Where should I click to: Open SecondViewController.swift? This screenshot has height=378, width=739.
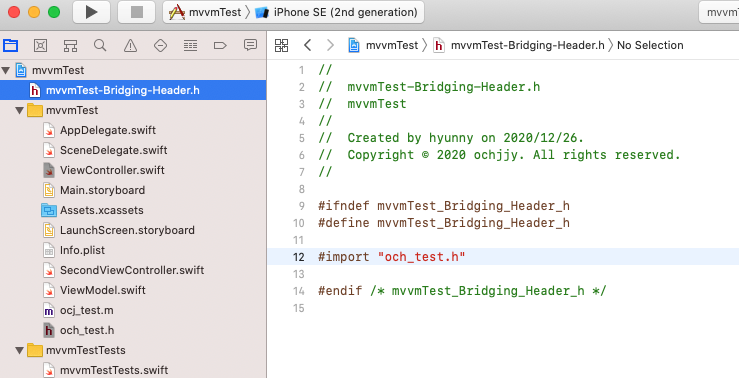(x=133, y=270)
